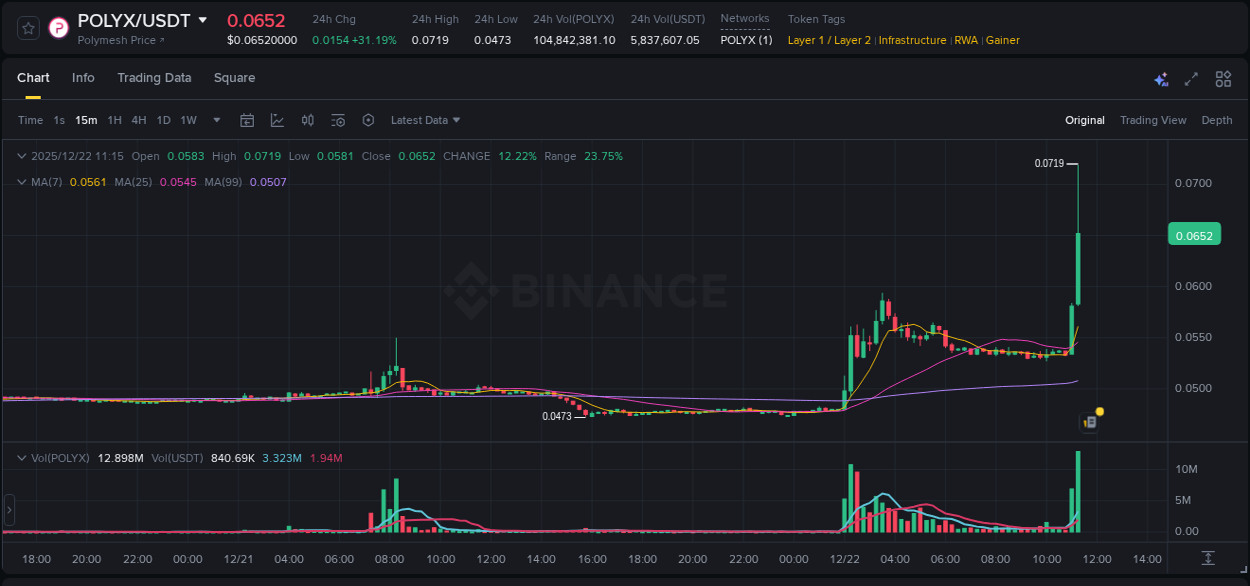
Task: Open chart settings hexagon icon
Action: pos(368,120)
